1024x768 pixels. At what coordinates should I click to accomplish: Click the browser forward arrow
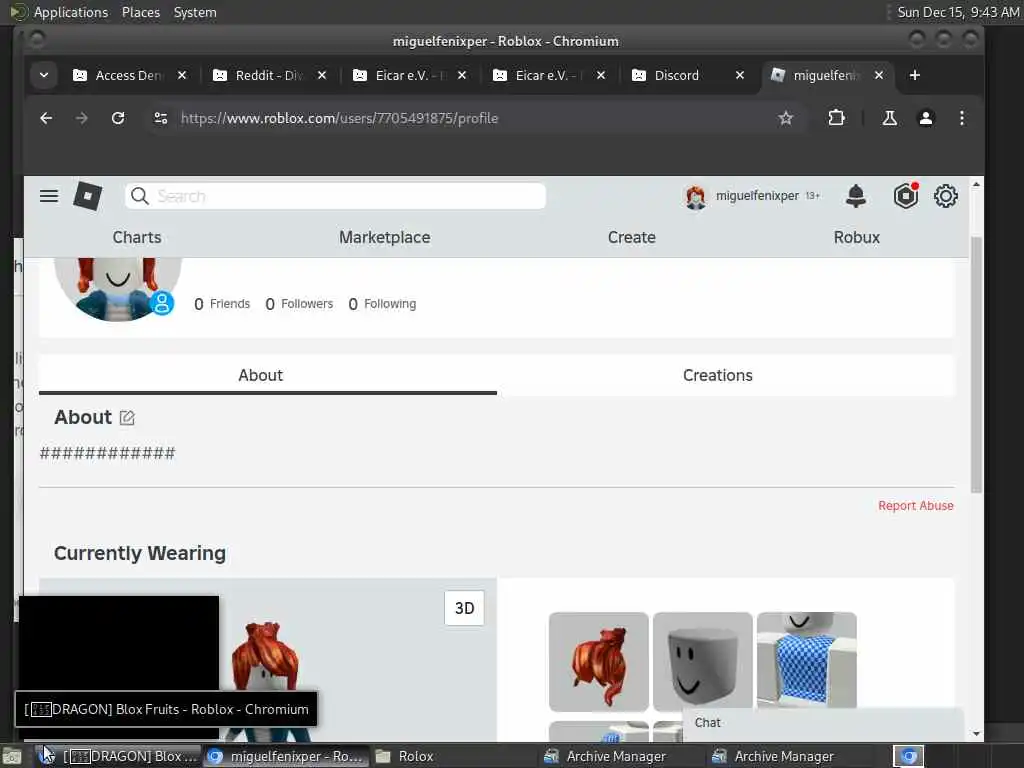click(x=82, y=118)
